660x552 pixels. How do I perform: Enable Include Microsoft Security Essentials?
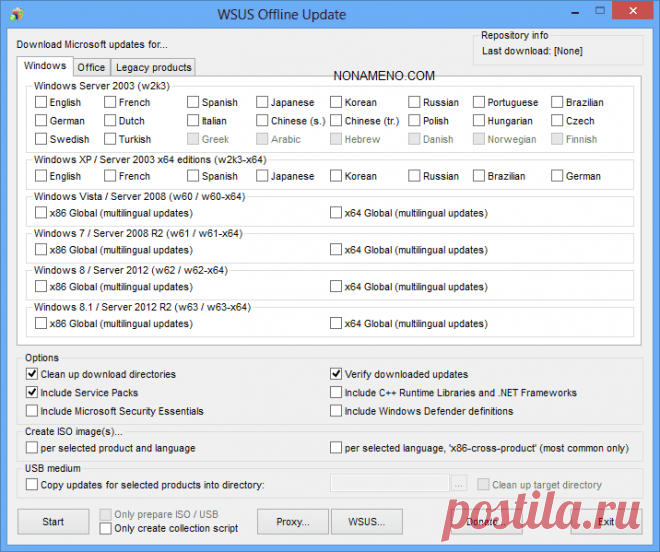32,411
